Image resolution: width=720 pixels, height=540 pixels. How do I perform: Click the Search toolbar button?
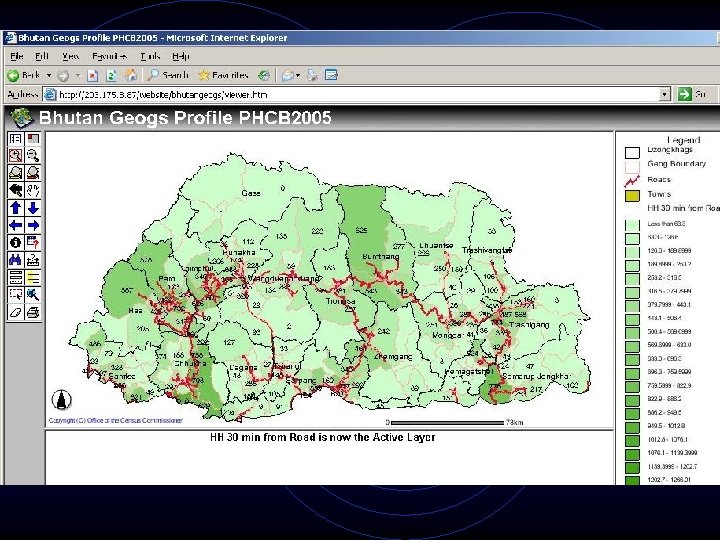(x=168, y=75)
